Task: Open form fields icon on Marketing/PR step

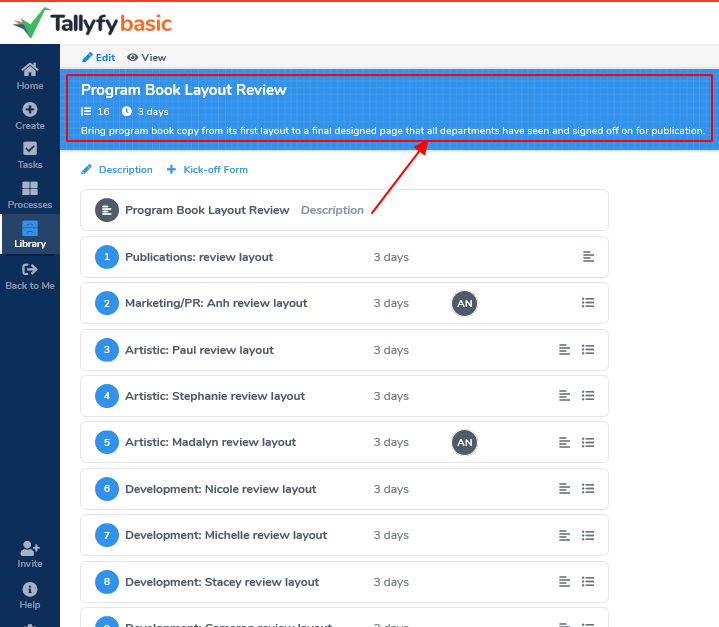Action: coord(588,303)
